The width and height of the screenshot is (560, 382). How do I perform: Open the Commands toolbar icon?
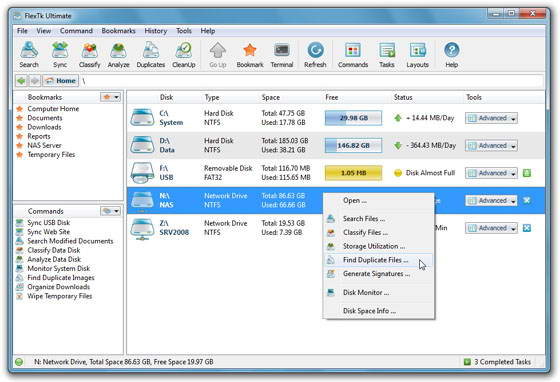coord(353,54)
